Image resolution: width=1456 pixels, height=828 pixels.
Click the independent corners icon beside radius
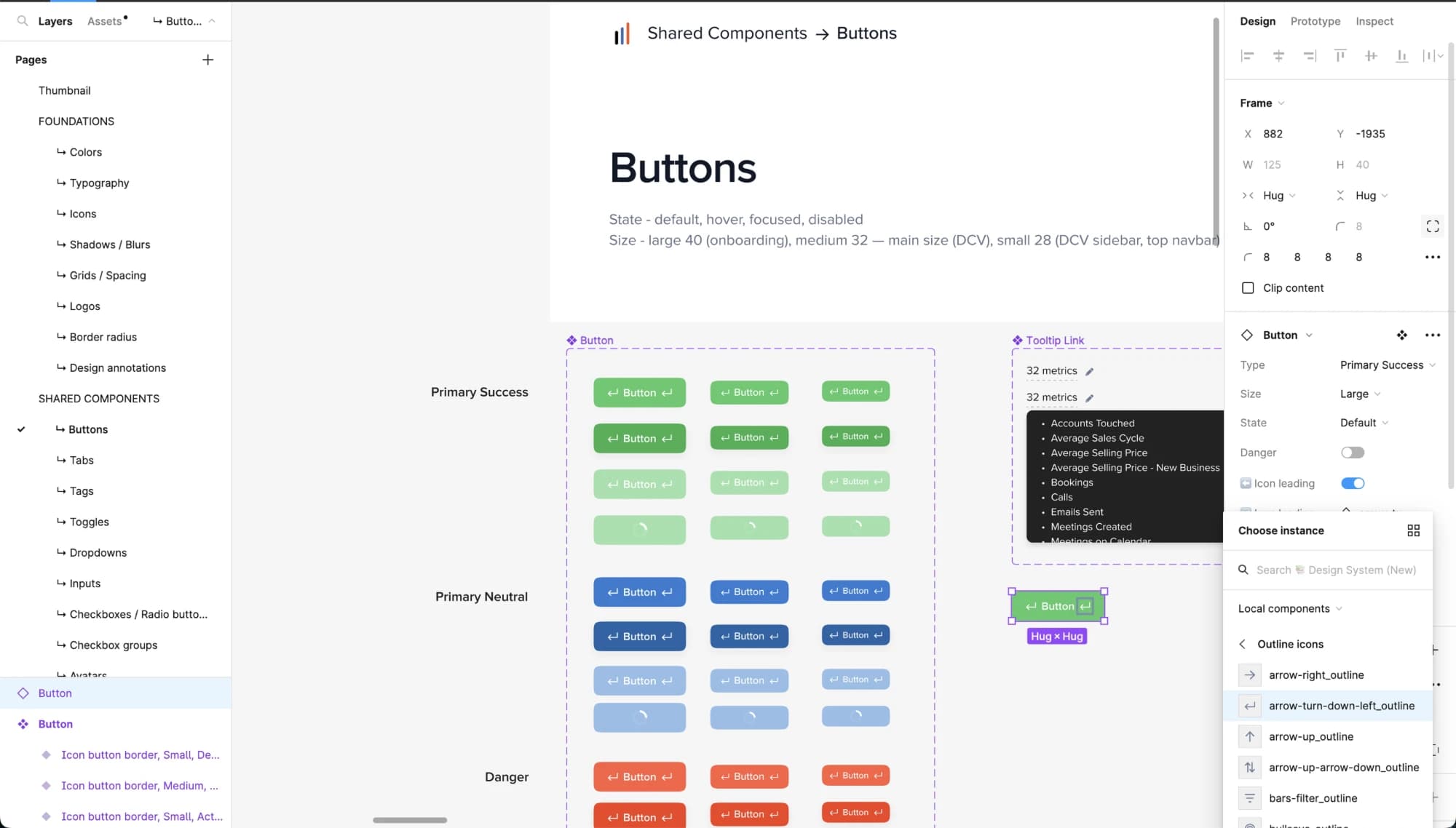pos(1433,226)
